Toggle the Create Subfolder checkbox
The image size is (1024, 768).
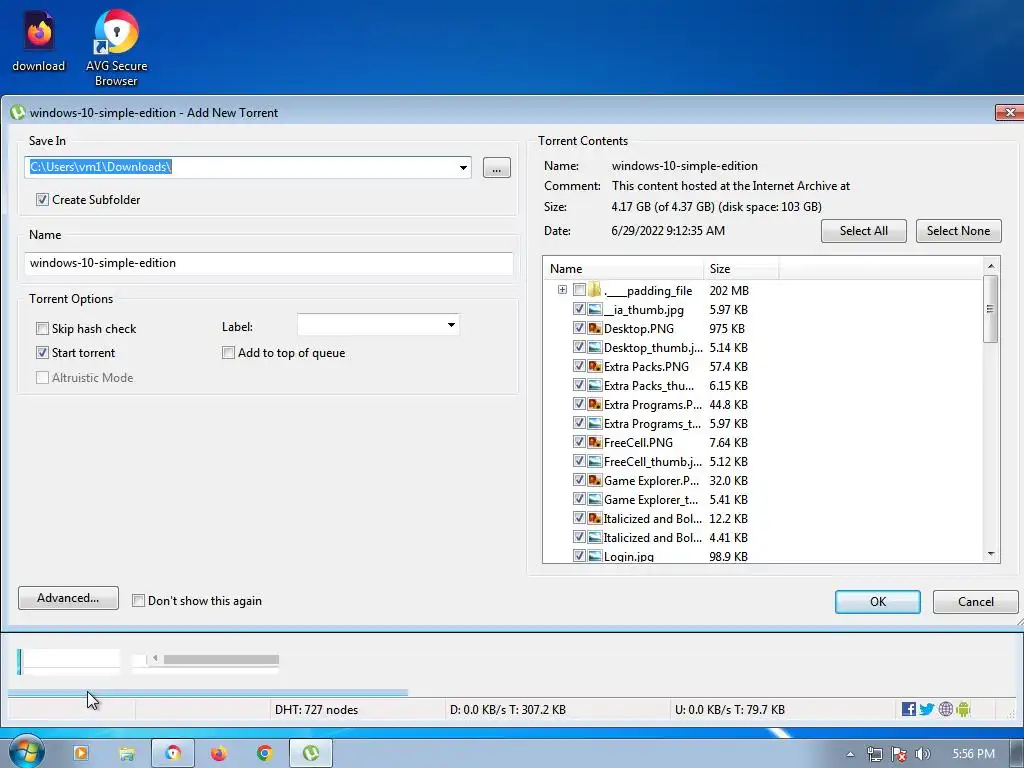42,200
